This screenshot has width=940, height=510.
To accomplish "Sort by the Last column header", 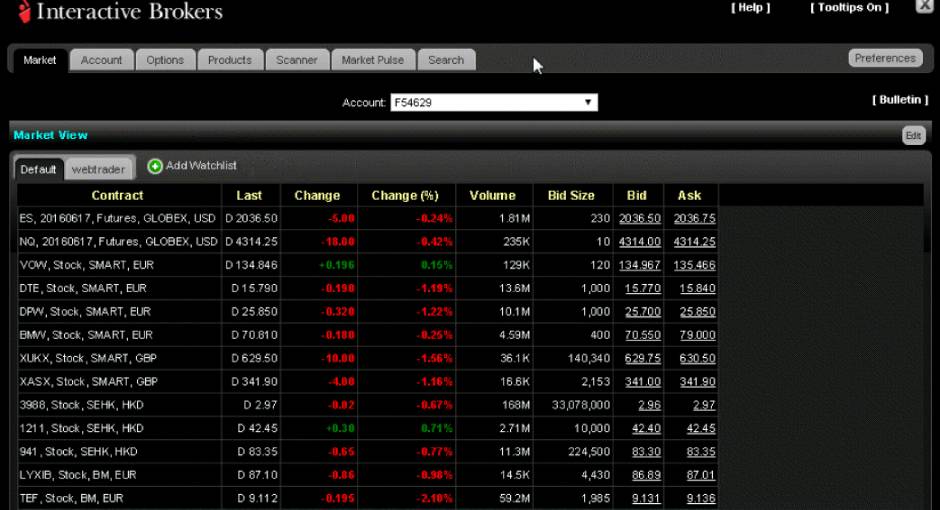I will click(x=249, y=195).
